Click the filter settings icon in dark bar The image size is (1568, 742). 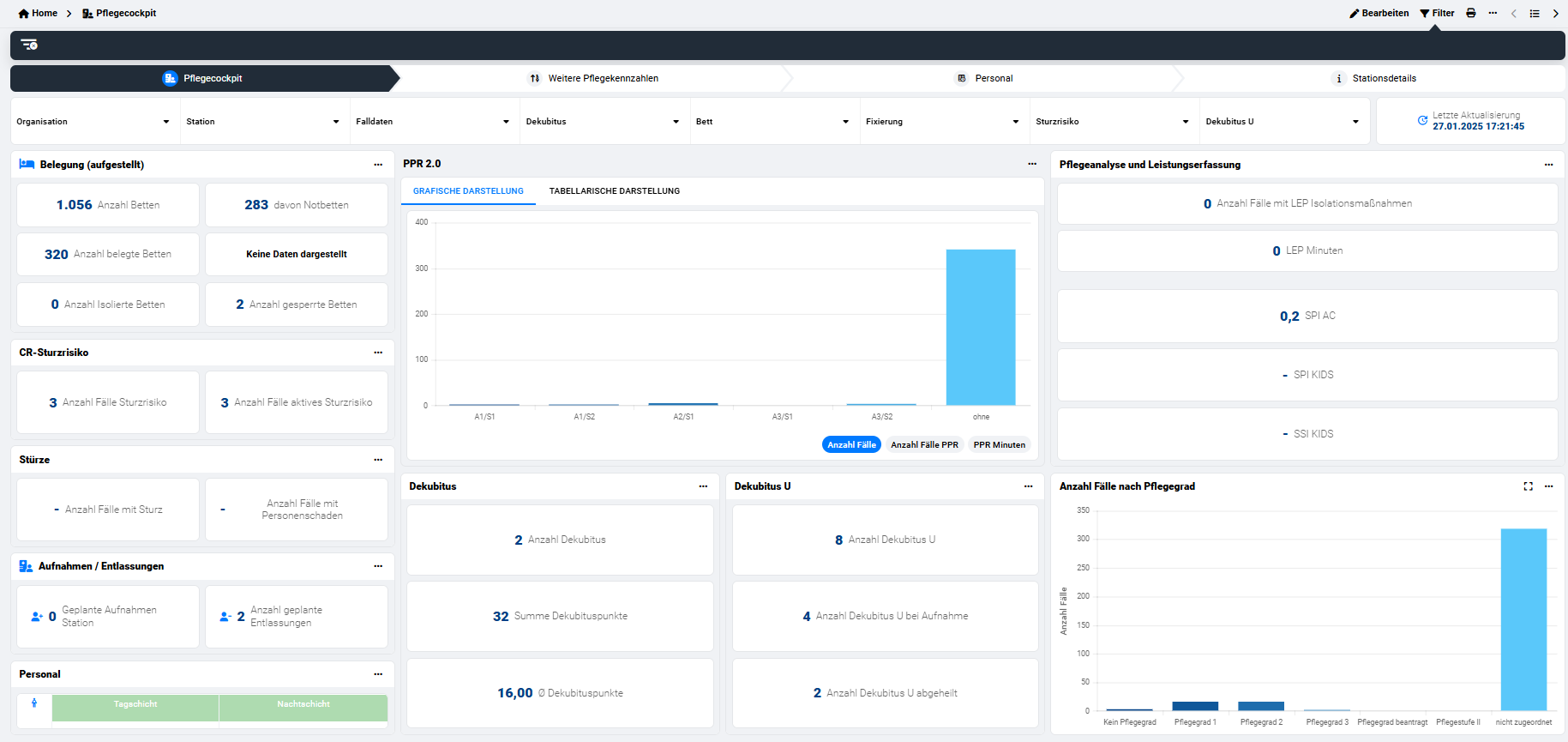29,45
